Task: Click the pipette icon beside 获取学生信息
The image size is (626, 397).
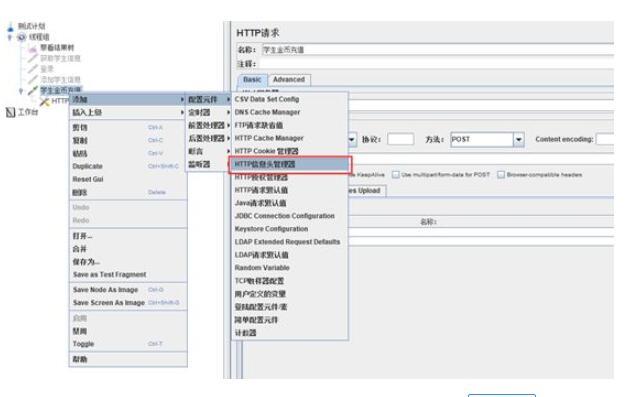Action: coord(32,58)
